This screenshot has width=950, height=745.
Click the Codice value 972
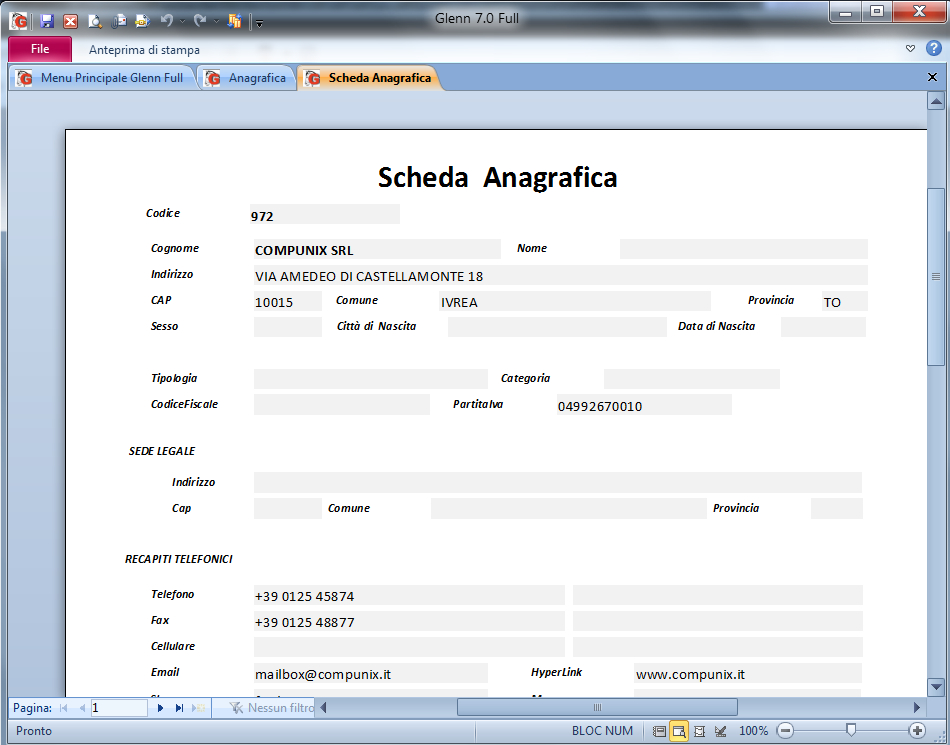pyautogui.click(x=262, y=216)
